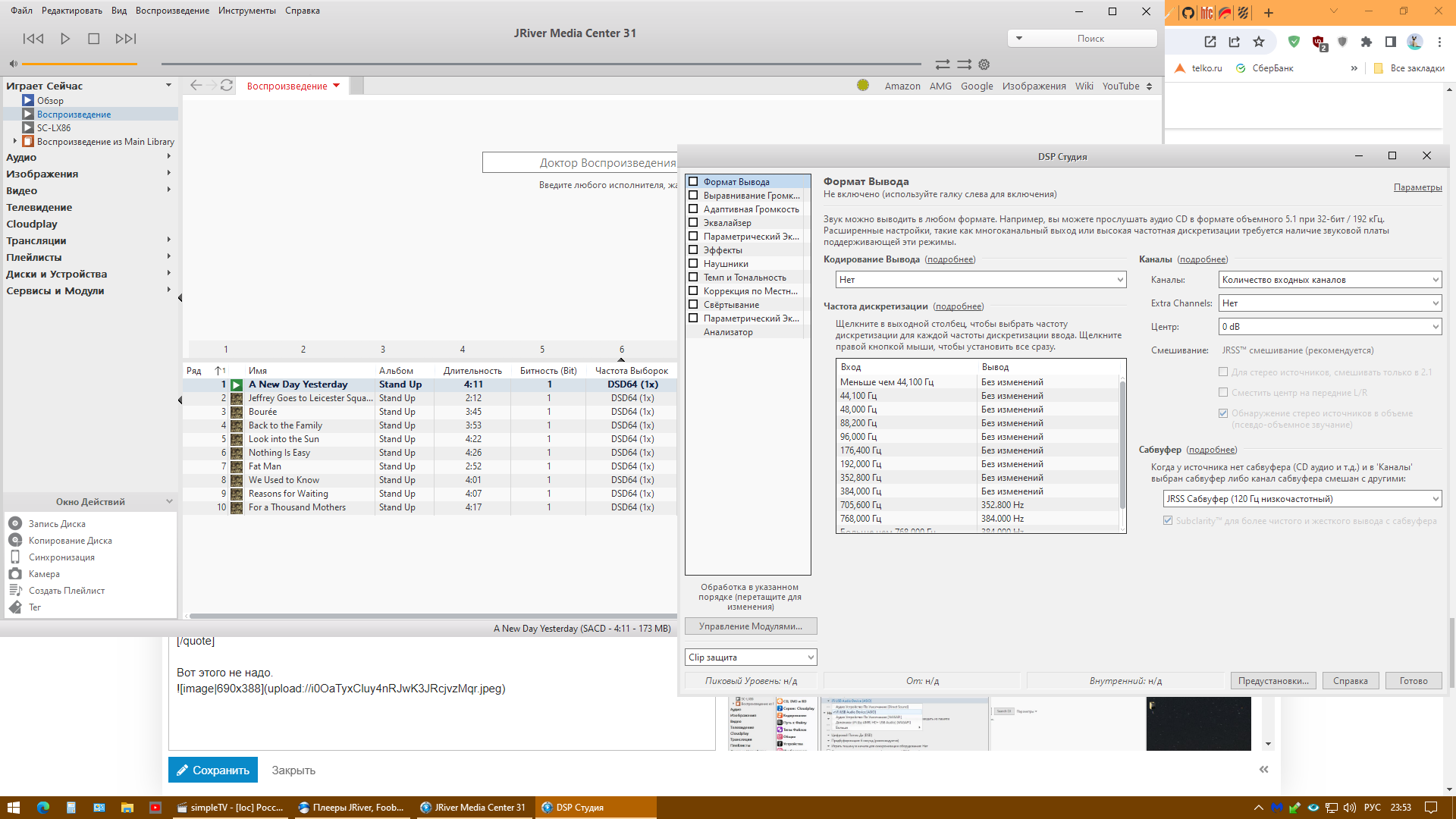Open the Воспроизведение menu in the menu bar
Image resolution: width=1456 pixels, height=819 pixels.
point(172,11)
